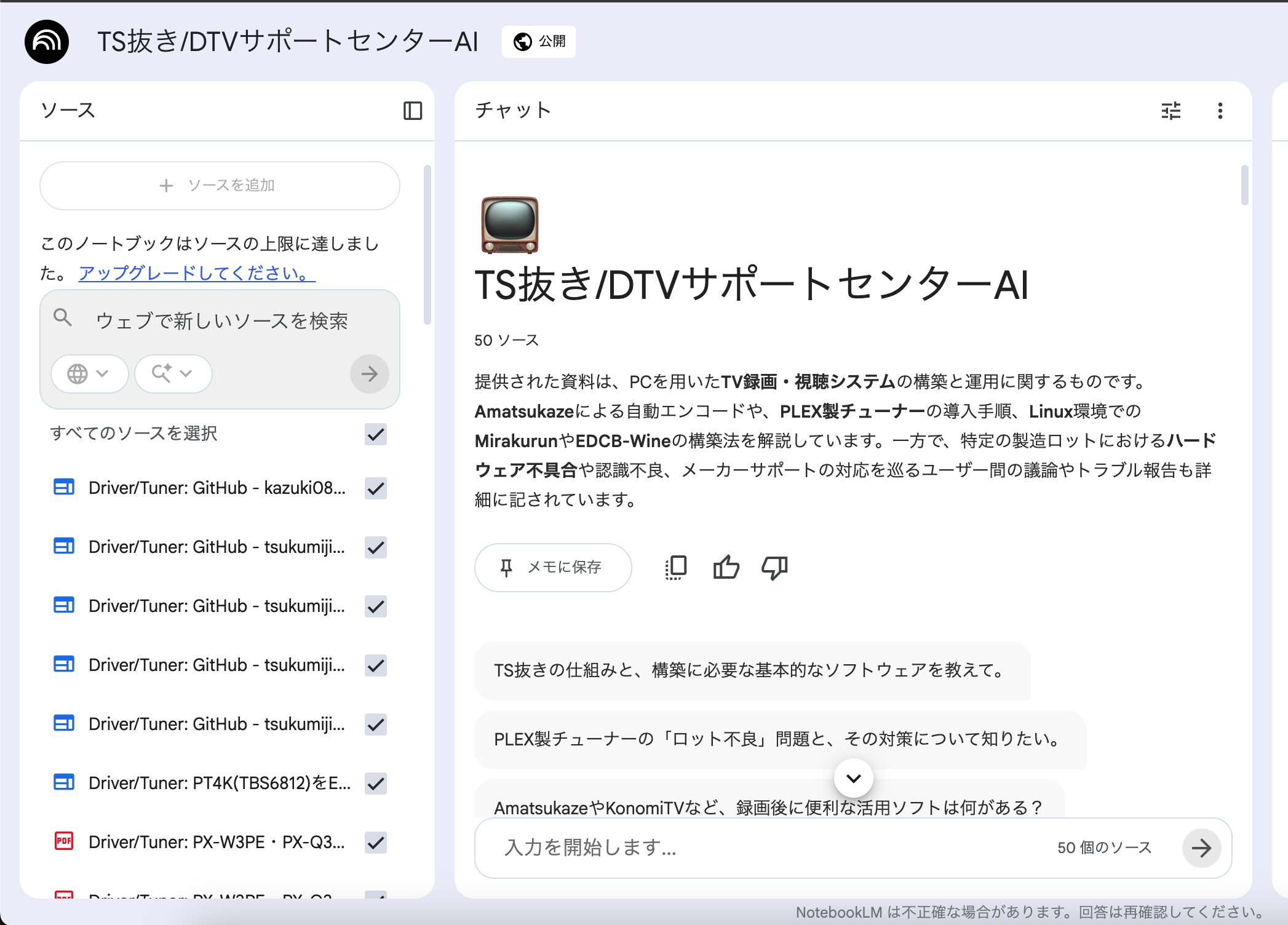Select the TS抜きの仕組み suggested question
This screenshot has height=925, width=1288.
coord(750,670)
